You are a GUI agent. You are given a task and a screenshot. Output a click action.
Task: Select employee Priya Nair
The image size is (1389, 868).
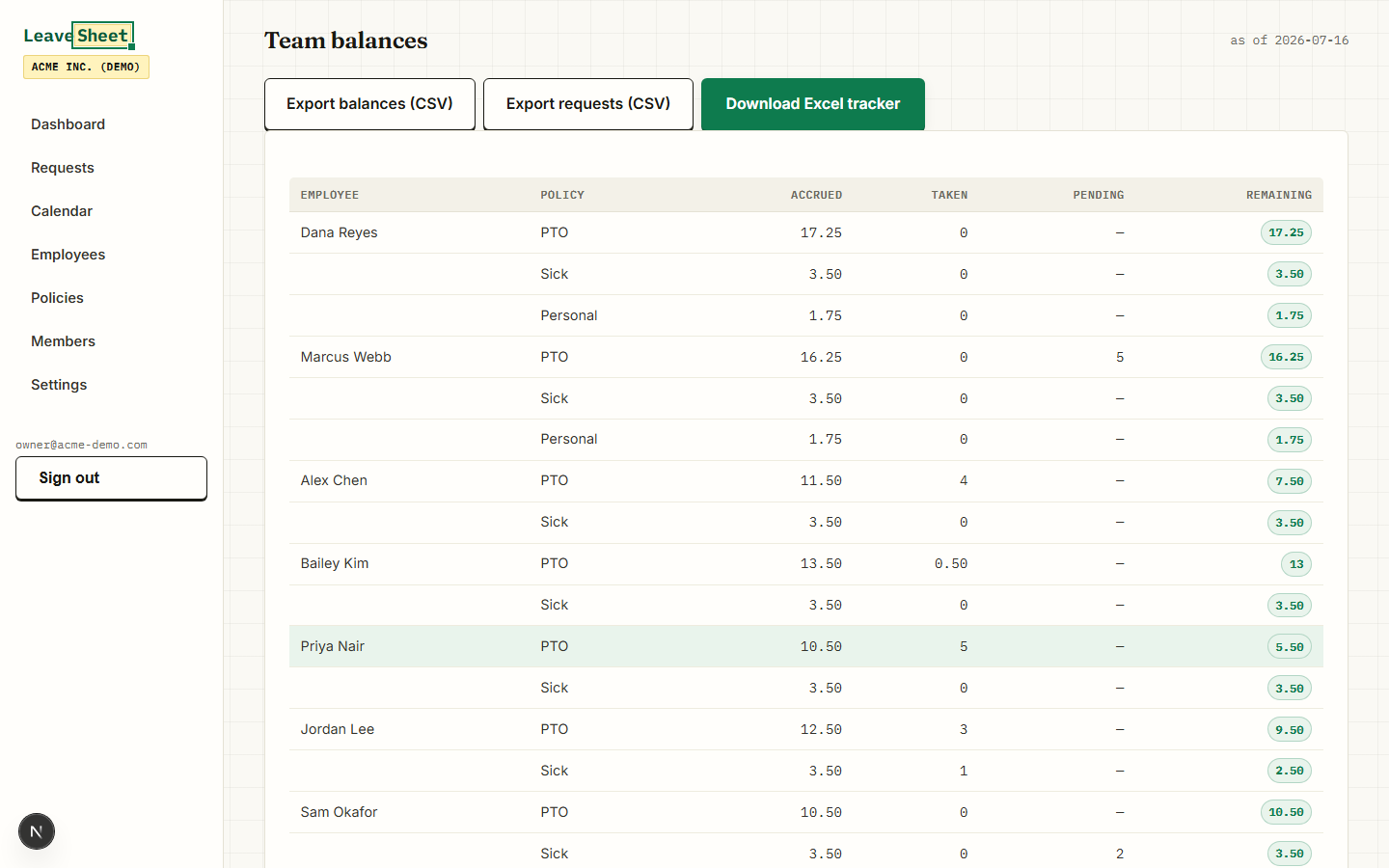333,646
